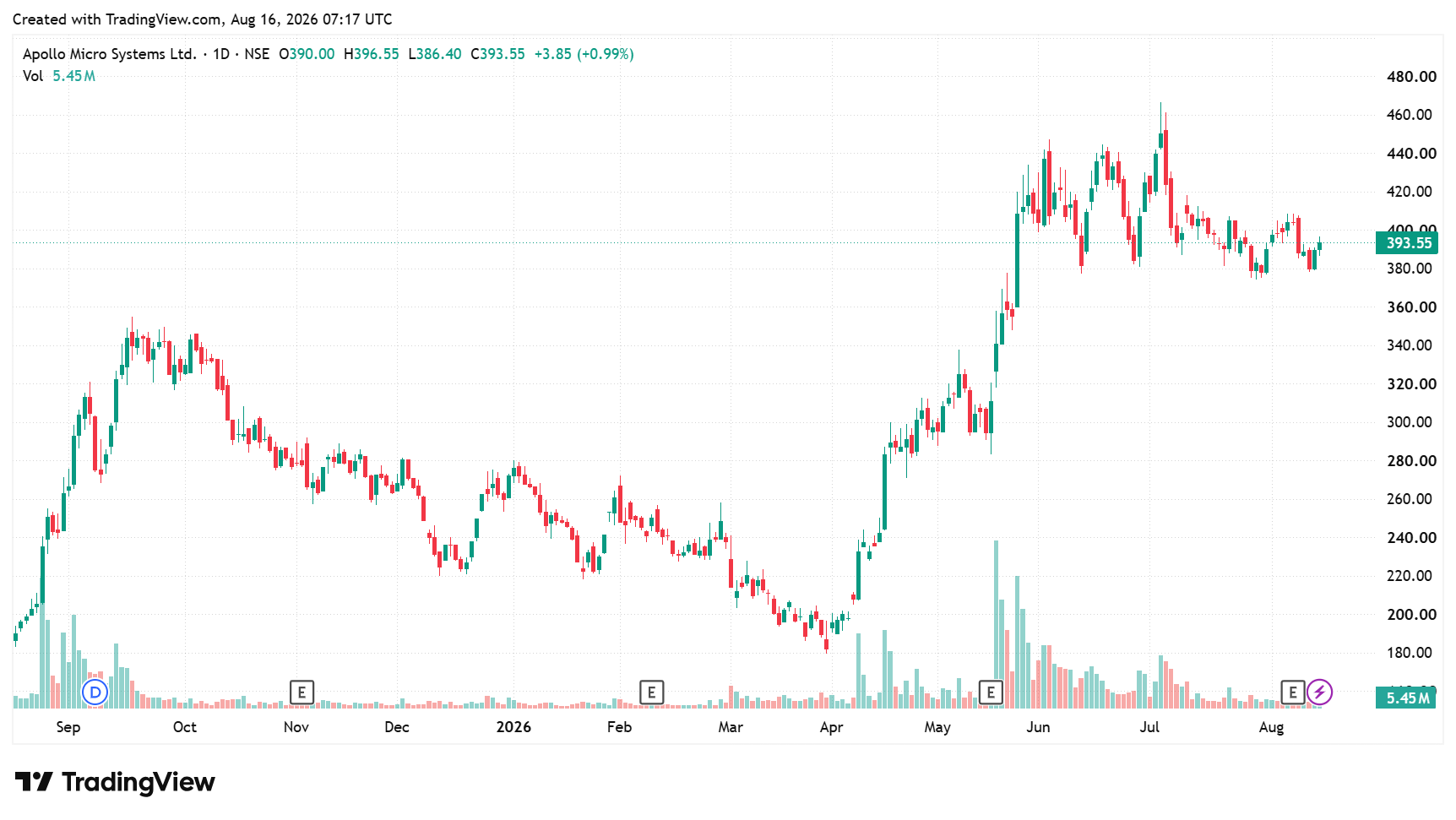Click the Dec label on time axis
Image resolution: width=1456 pixels, height=820 pixels.
tap(397, 727)
